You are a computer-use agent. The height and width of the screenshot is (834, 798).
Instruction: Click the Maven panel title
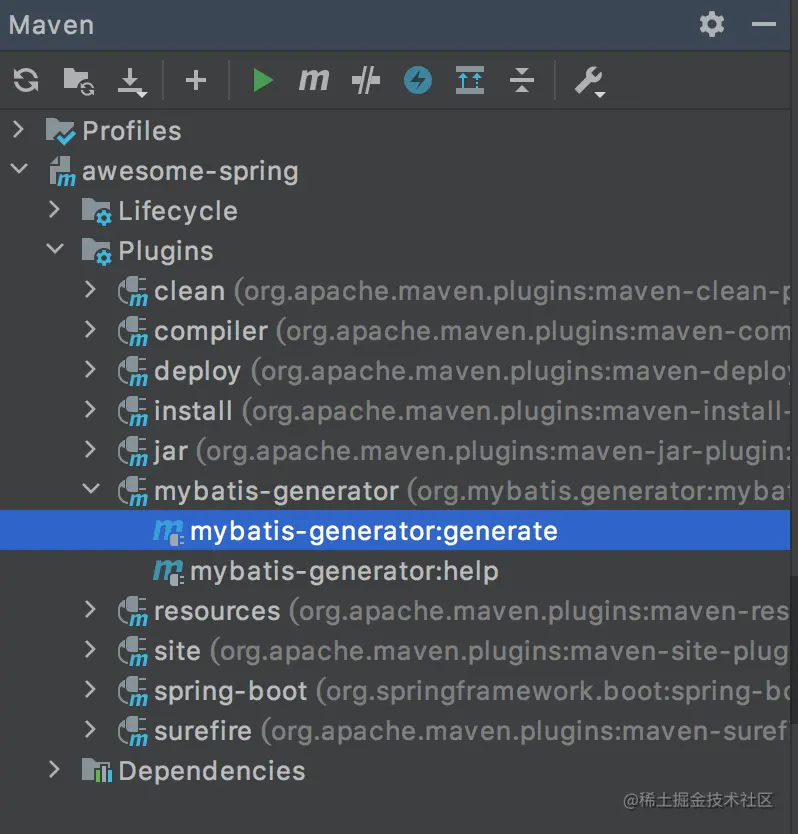(x=52, y=25)
